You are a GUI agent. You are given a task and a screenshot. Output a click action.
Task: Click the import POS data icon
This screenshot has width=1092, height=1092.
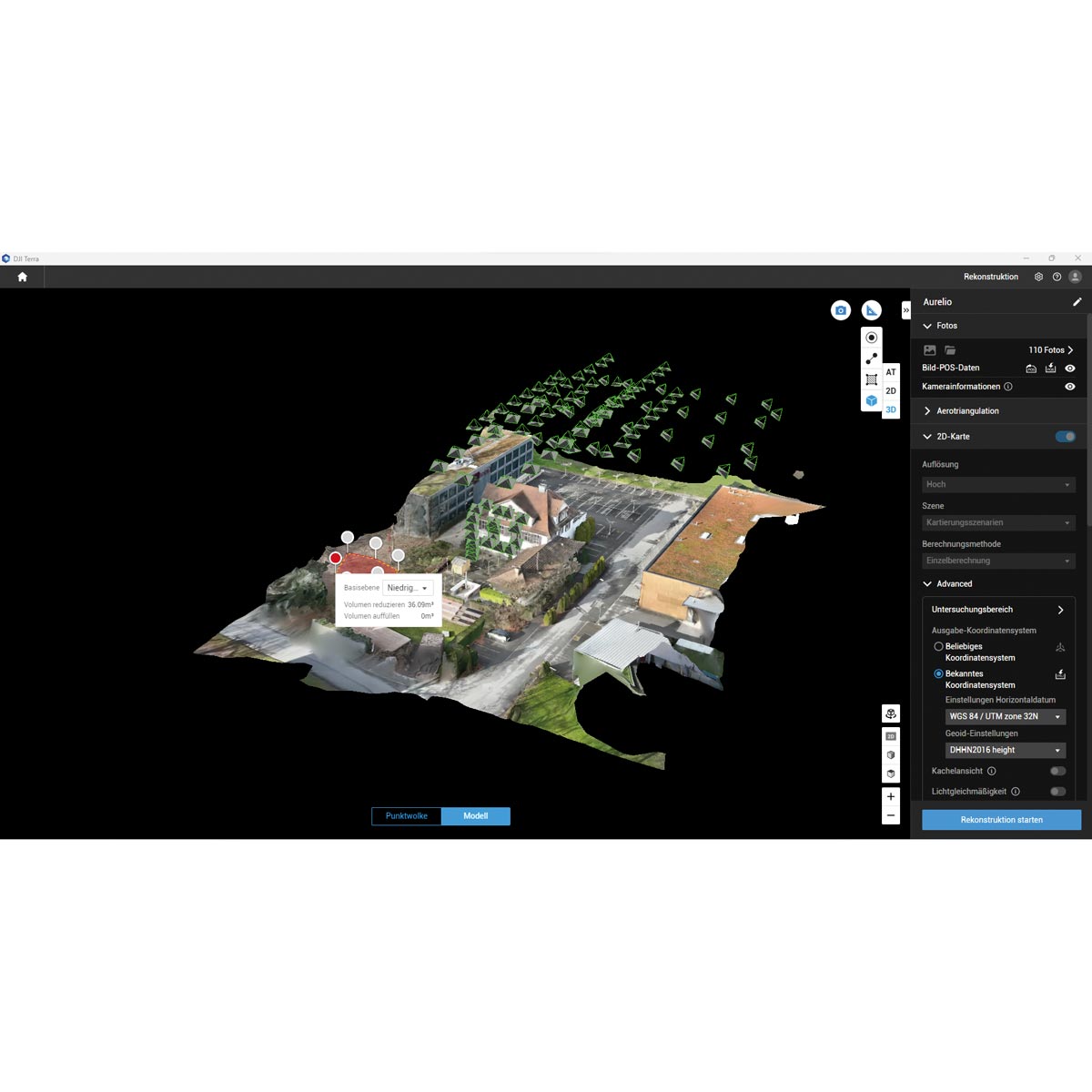[x=1050, y=369]
